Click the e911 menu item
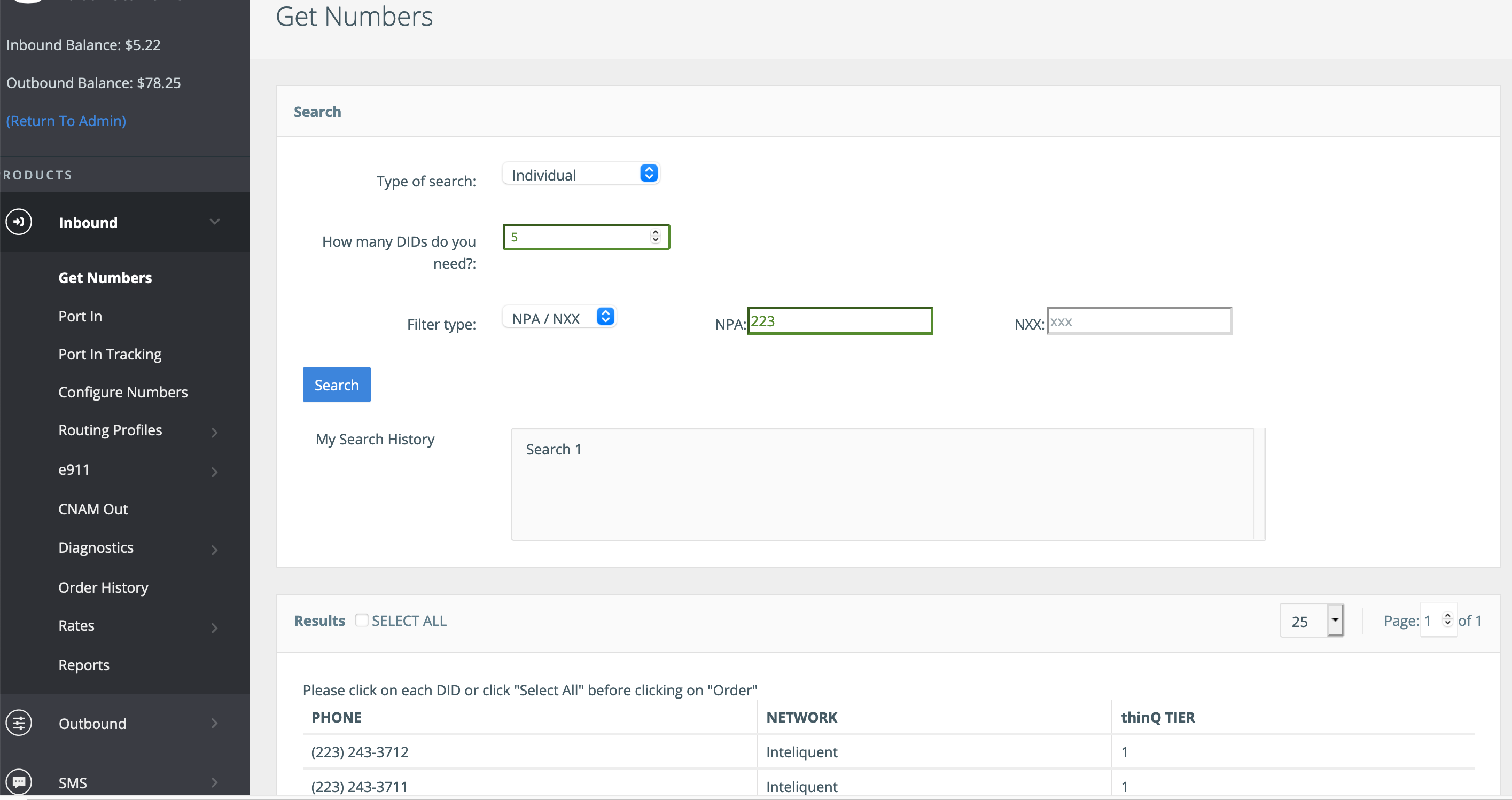1512x800 pixels. pyautogui.click(x=74, y=470)
